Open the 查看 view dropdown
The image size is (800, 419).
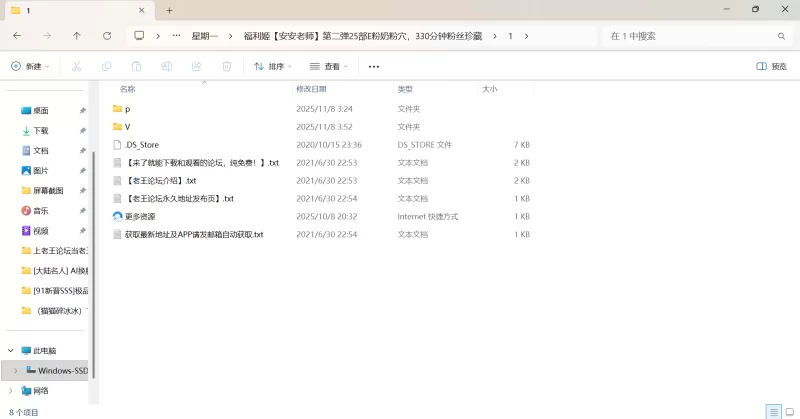pyautogui.click(x=329, y=66)
